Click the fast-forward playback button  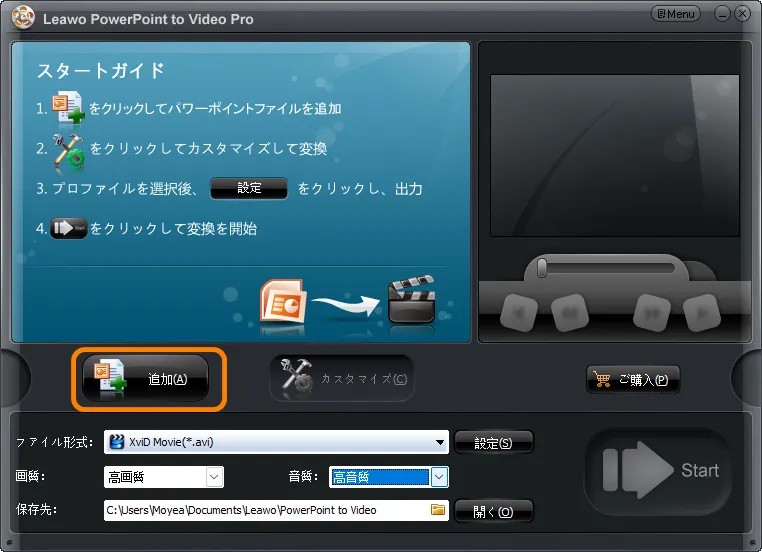click(652, 312)
